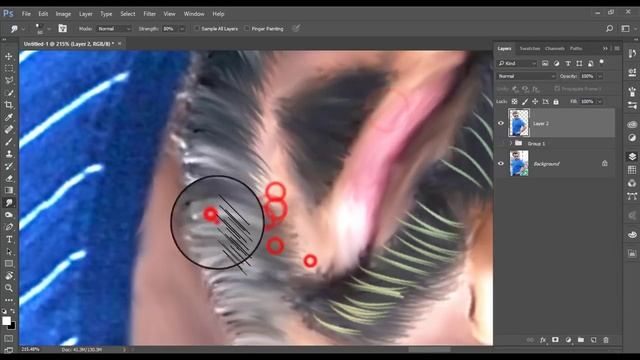Select the Eraser tool
This screenshot has height=360, width=640.
point(9,178)
